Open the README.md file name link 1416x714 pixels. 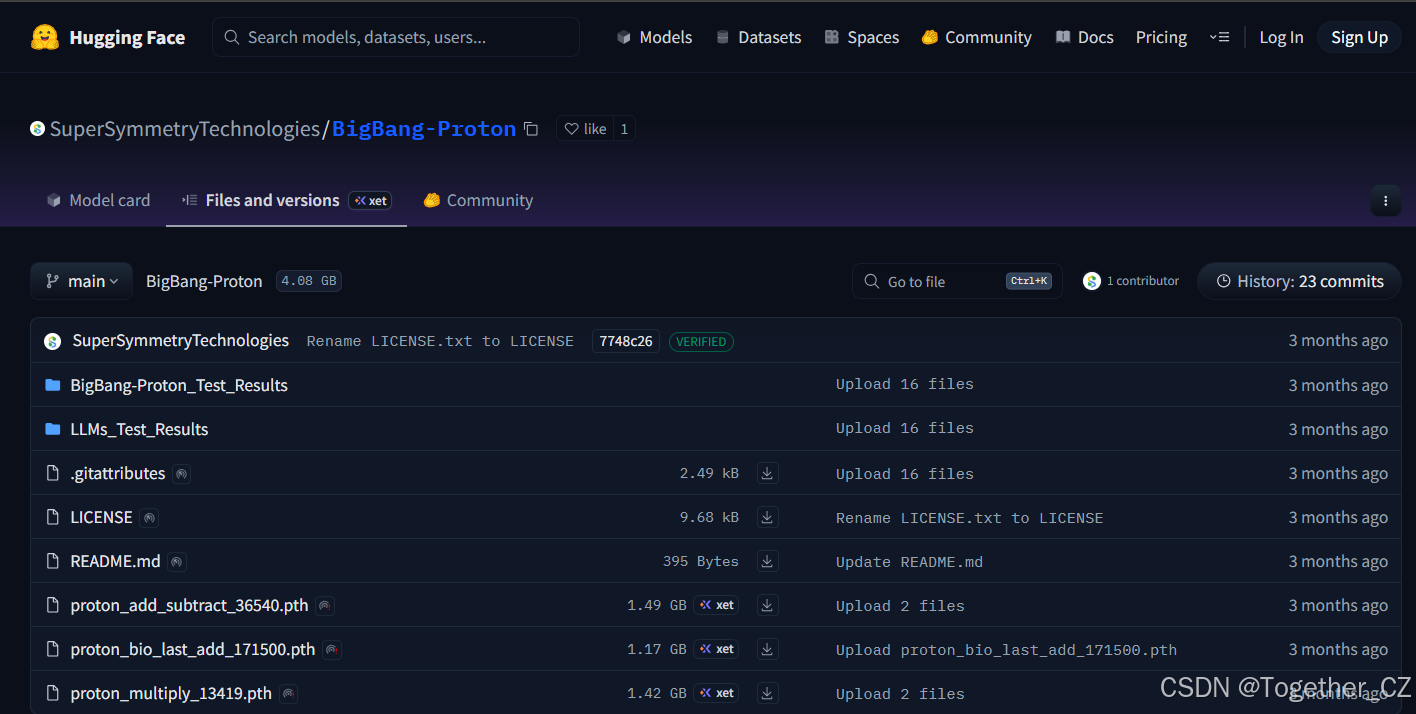115,561
